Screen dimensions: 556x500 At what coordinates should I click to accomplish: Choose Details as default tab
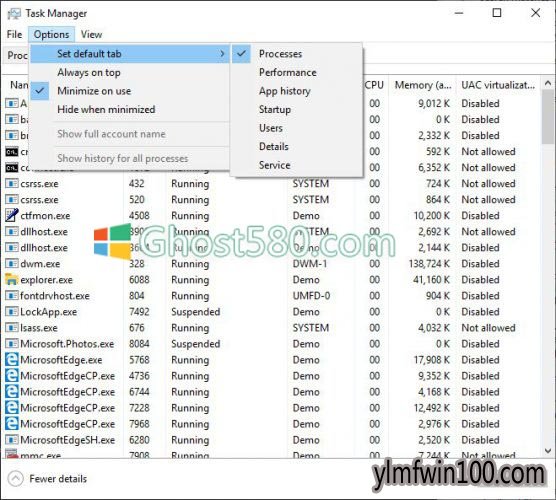[296, 146]
